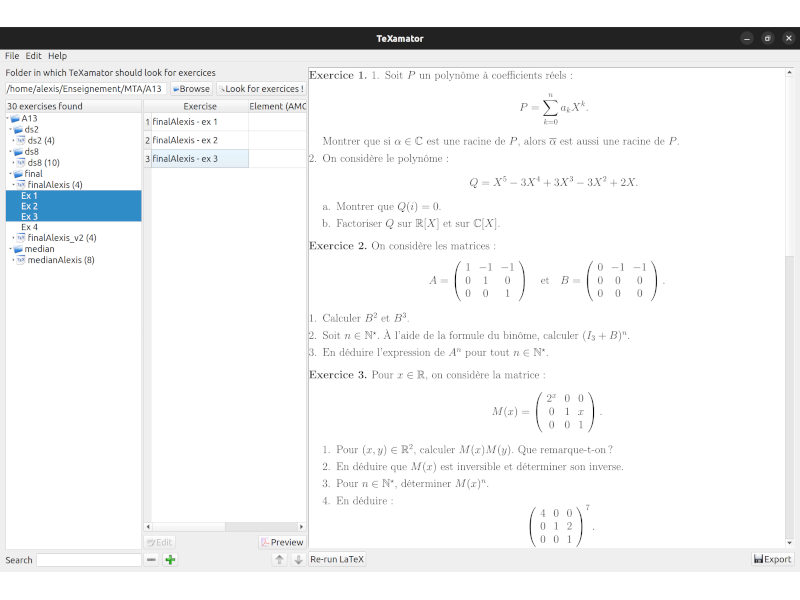Click the exercise list scroll-left arrow
800x600 pixels.
[148, 527]
